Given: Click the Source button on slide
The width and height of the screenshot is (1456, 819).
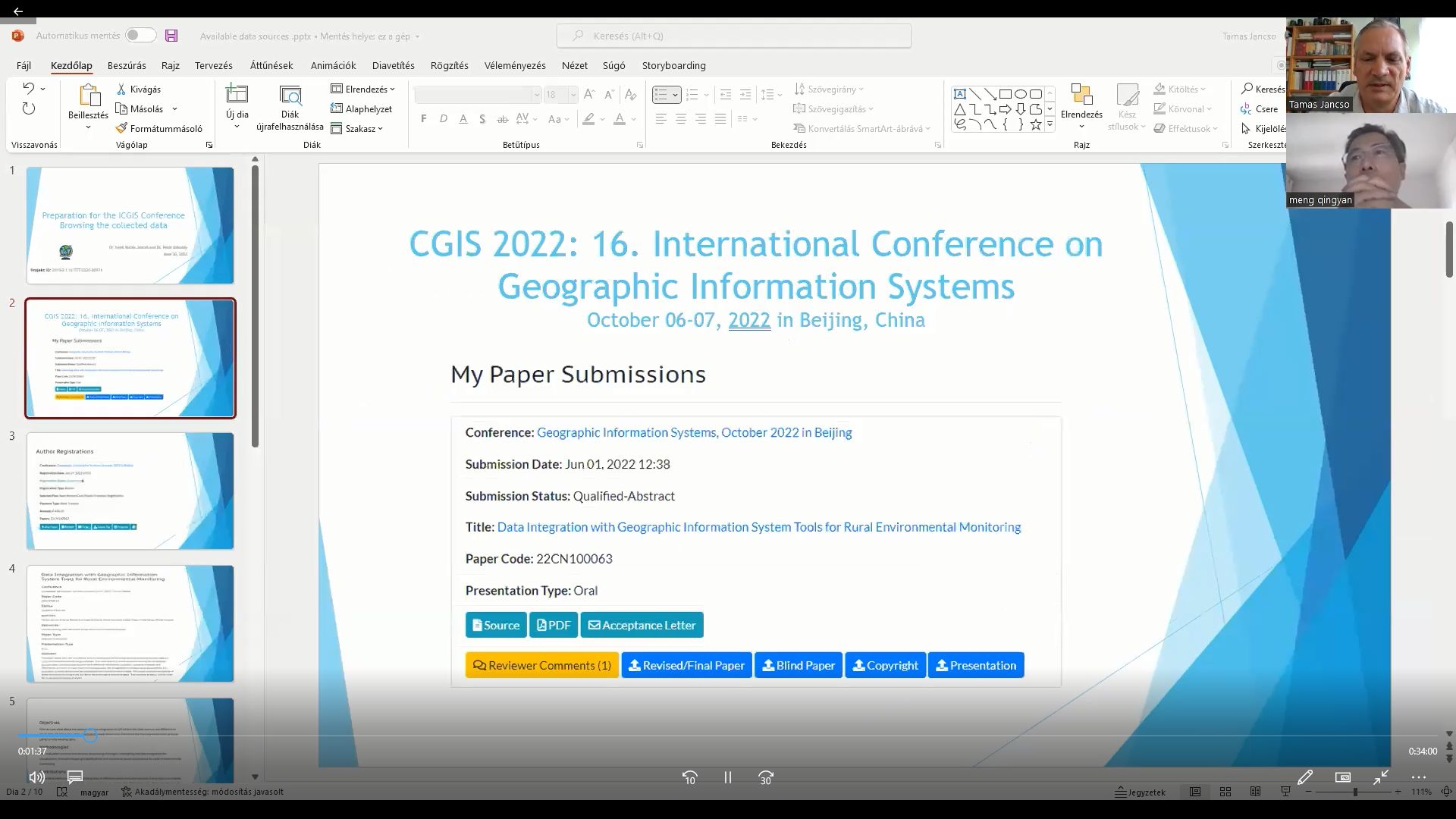Looking at the screenshot, I should pyautogui.click(x=496, y=625).
